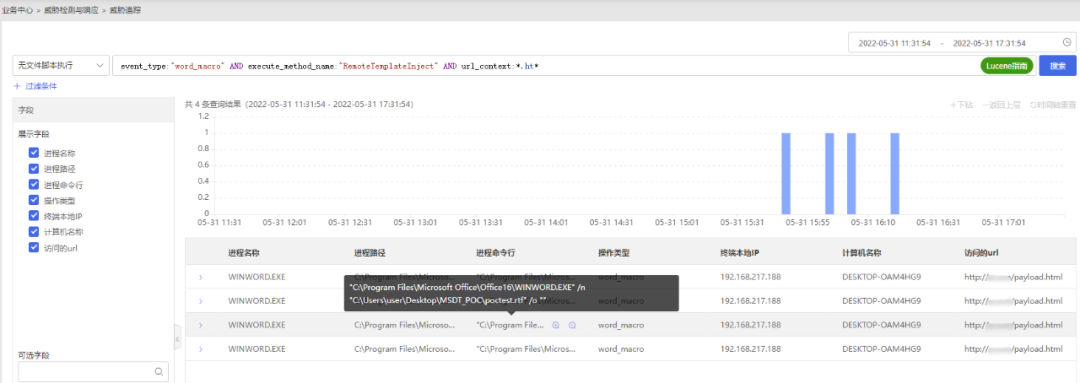Click the search magnifier icon in 可选字段 box
This screenshot has height=383, width=1080.
tap(158, 372)
